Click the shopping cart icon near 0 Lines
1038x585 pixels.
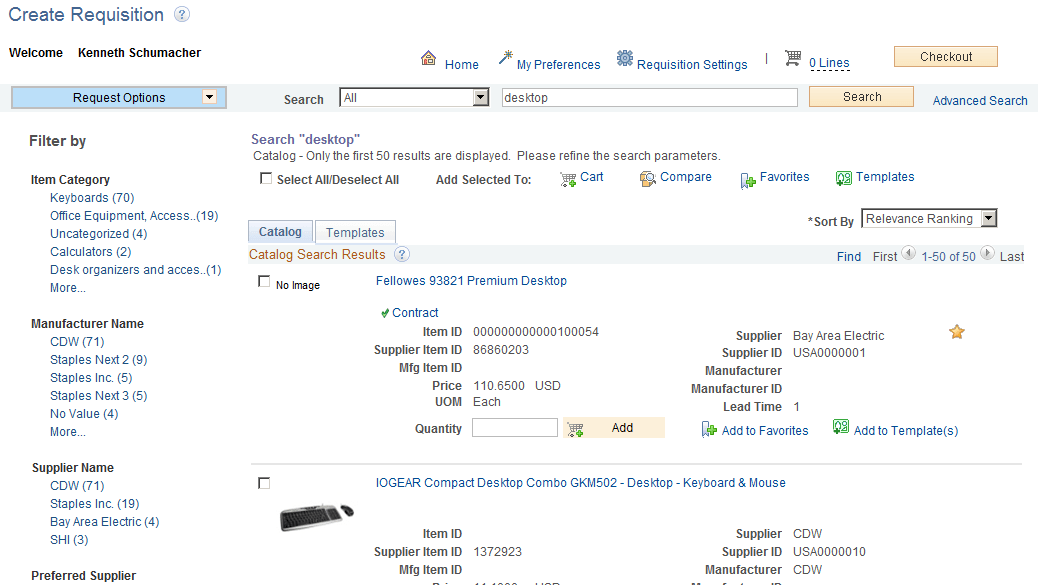coord(793,59)
